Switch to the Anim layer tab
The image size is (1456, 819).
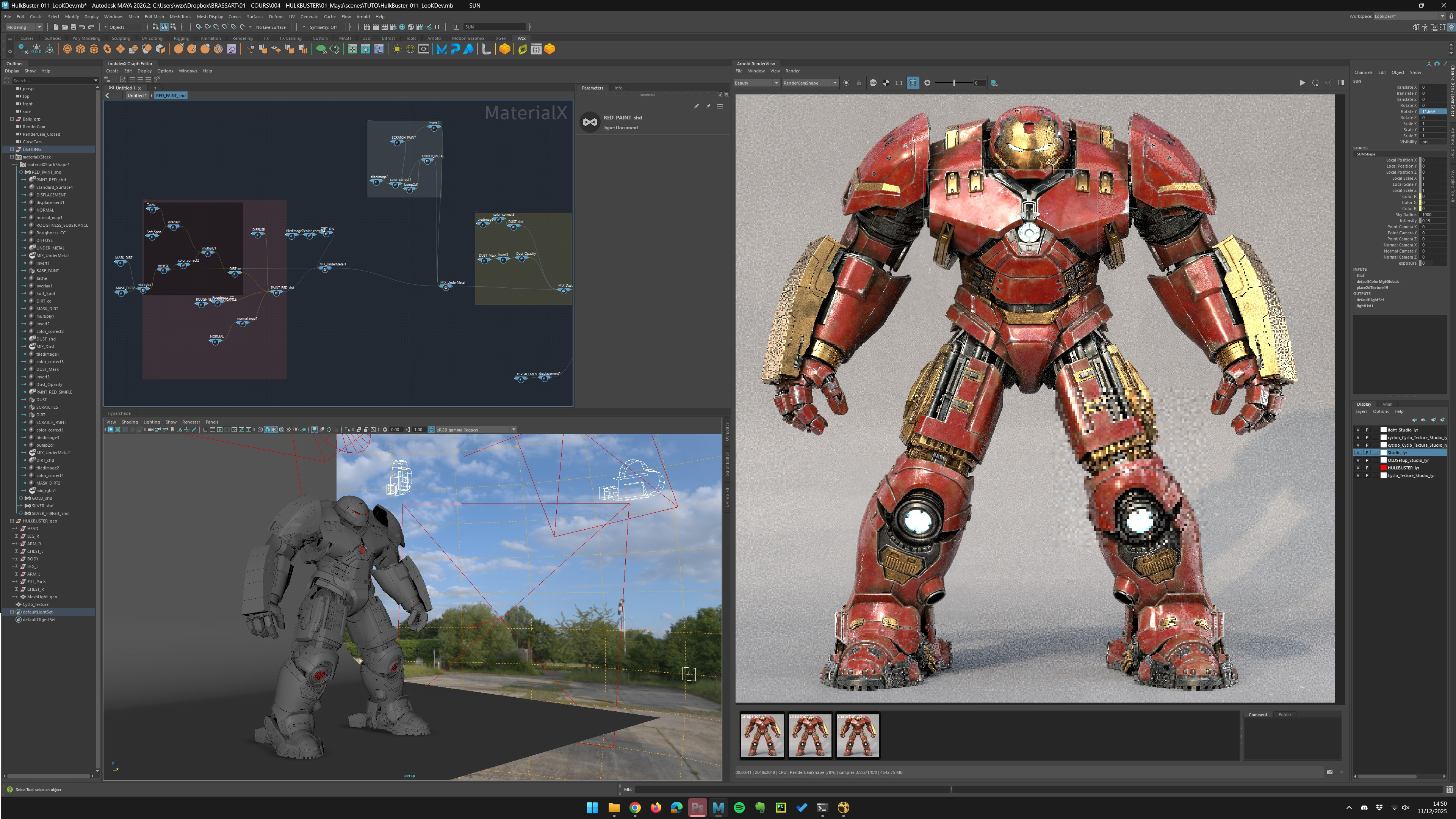pyautogui.click(x=1387, y=405)
